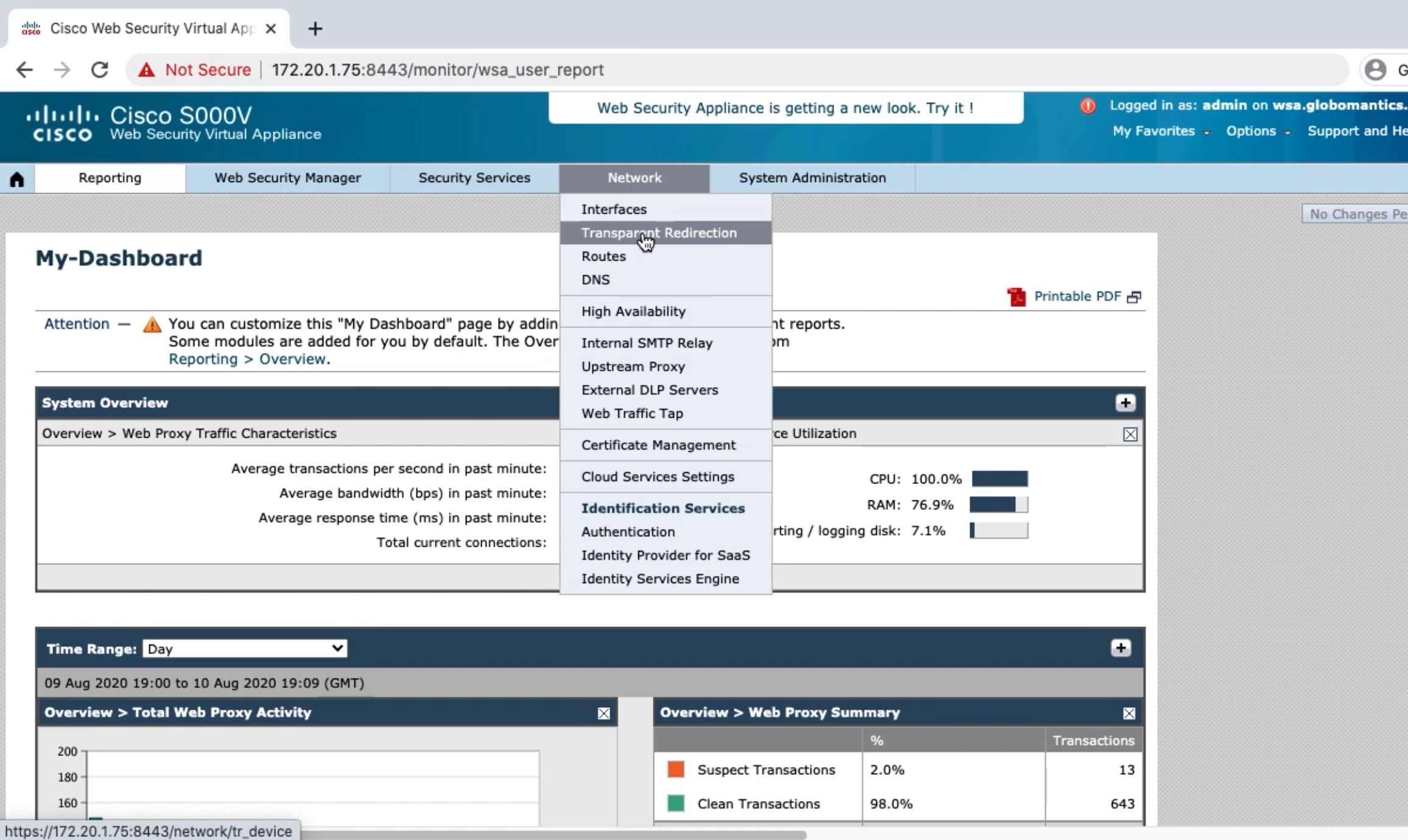The width and height of the screenshot is (1408, 840).
Task: Click the Not Secure warning icon
Action: [146, 70]
